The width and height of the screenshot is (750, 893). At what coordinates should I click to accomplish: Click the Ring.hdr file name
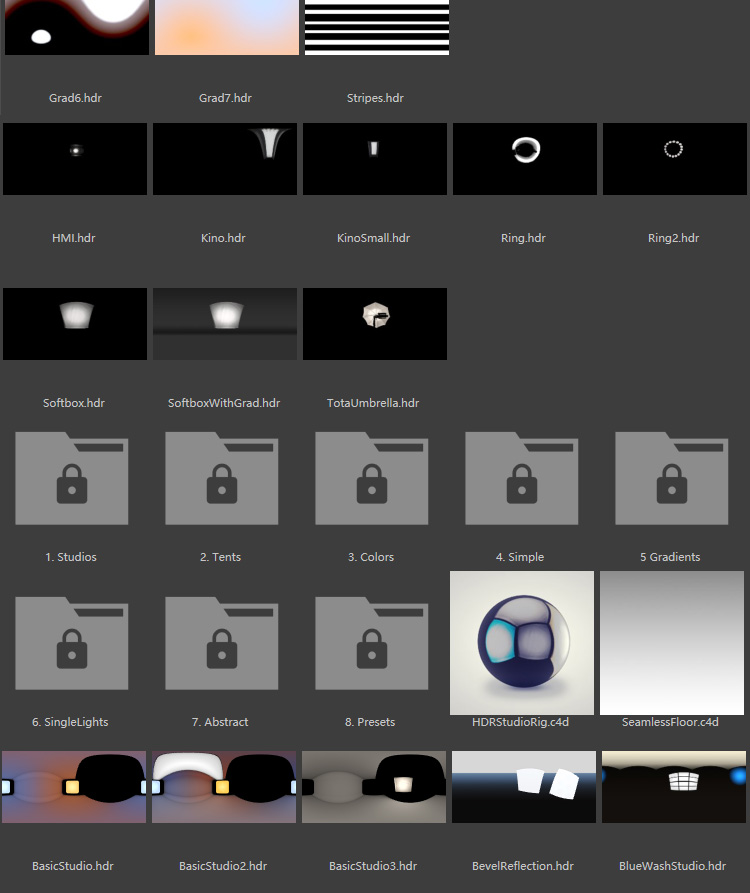[523, 238]
